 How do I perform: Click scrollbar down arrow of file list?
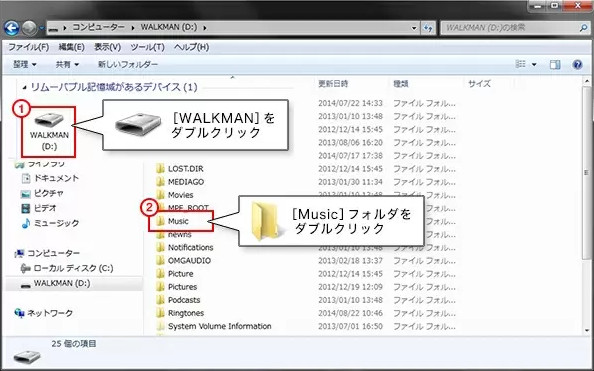tap(587, 330)
